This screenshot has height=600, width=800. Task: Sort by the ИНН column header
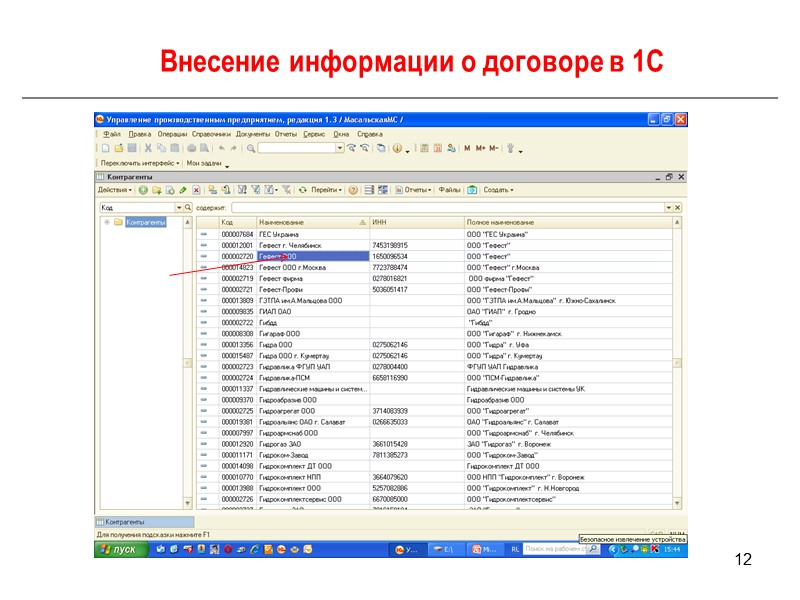[x=417, y=222]
